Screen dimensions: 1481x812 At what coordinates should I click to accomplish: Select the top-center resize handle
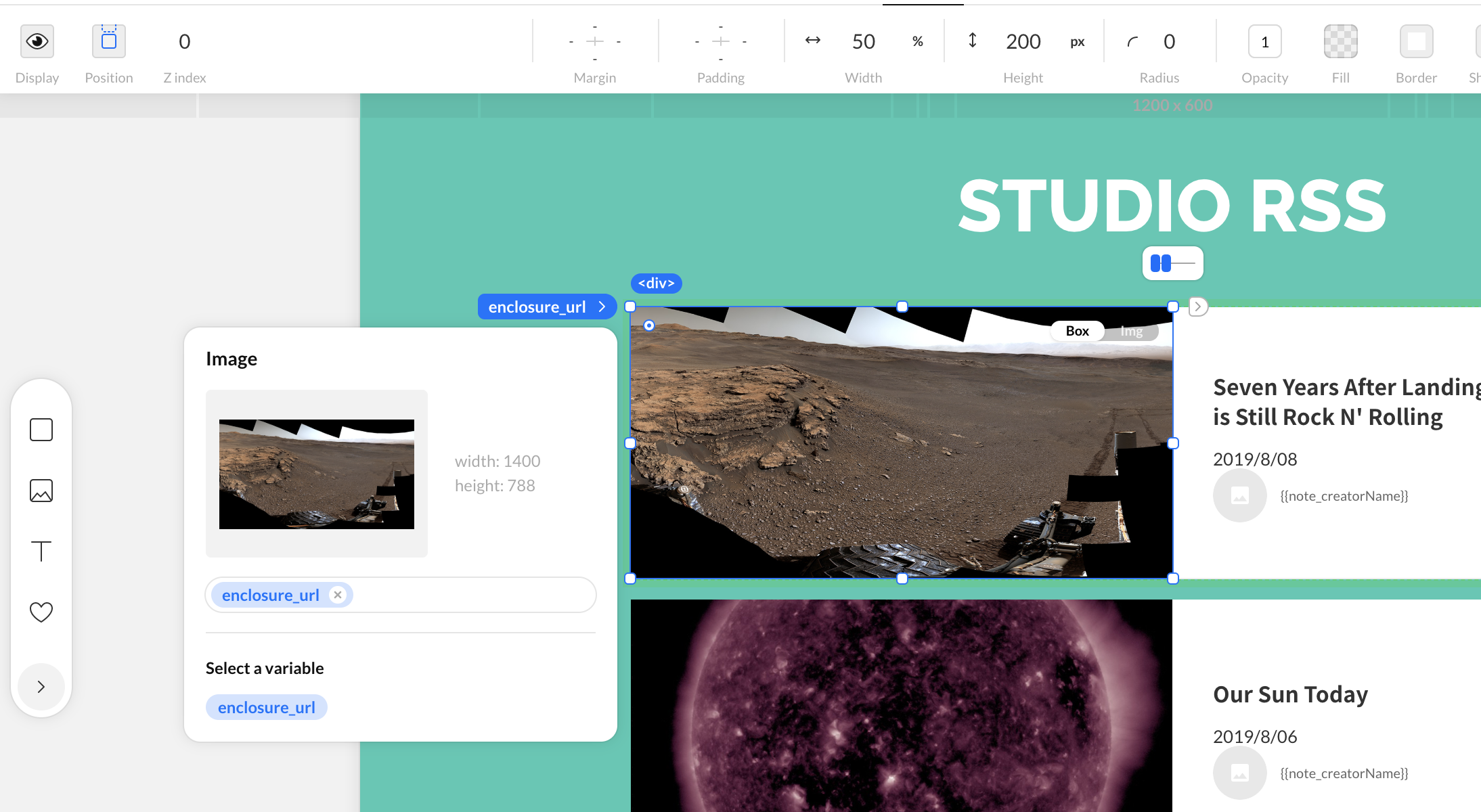tap(902, 307)
